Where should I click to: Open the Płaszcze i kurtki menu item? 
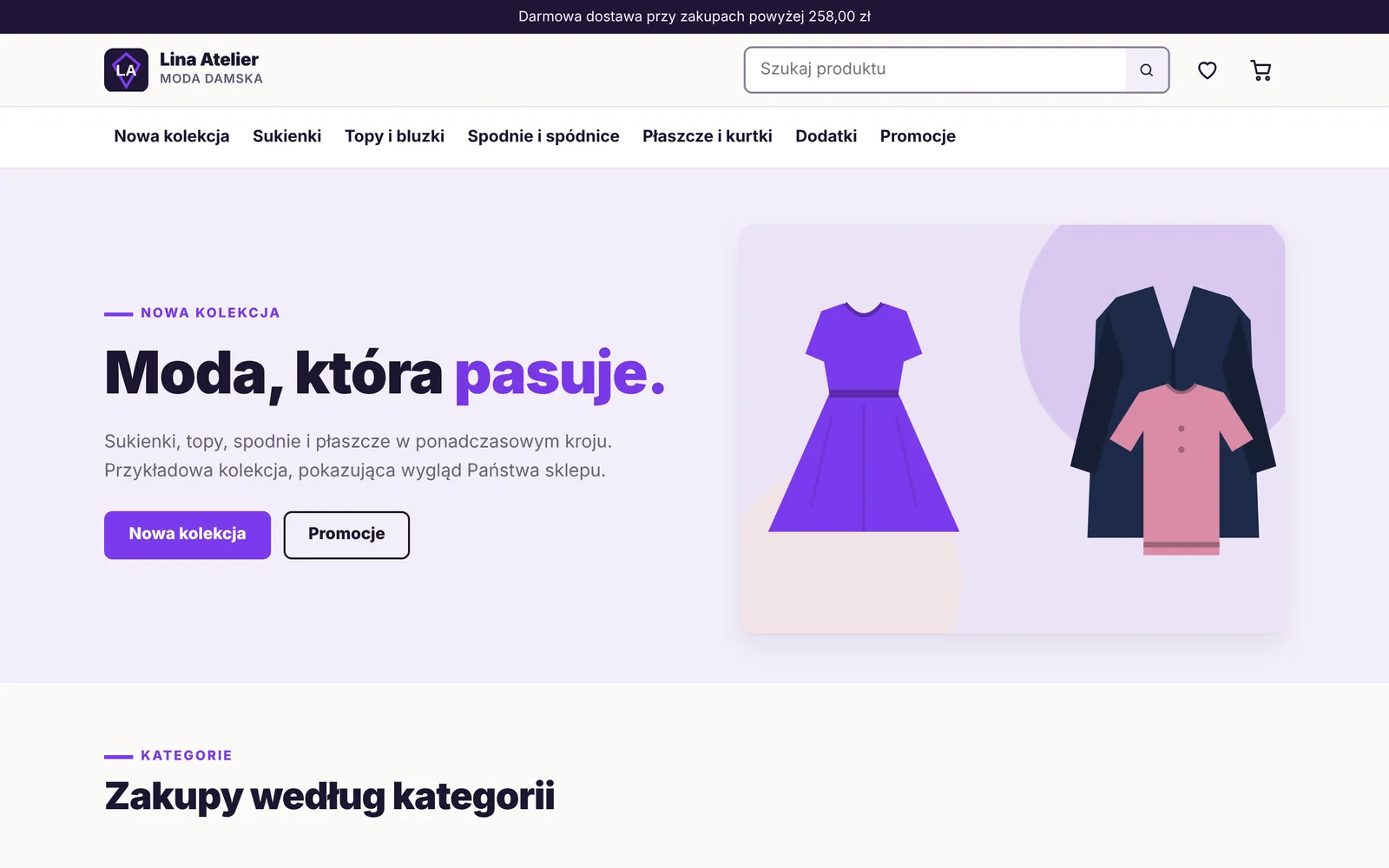pos(708,136)
